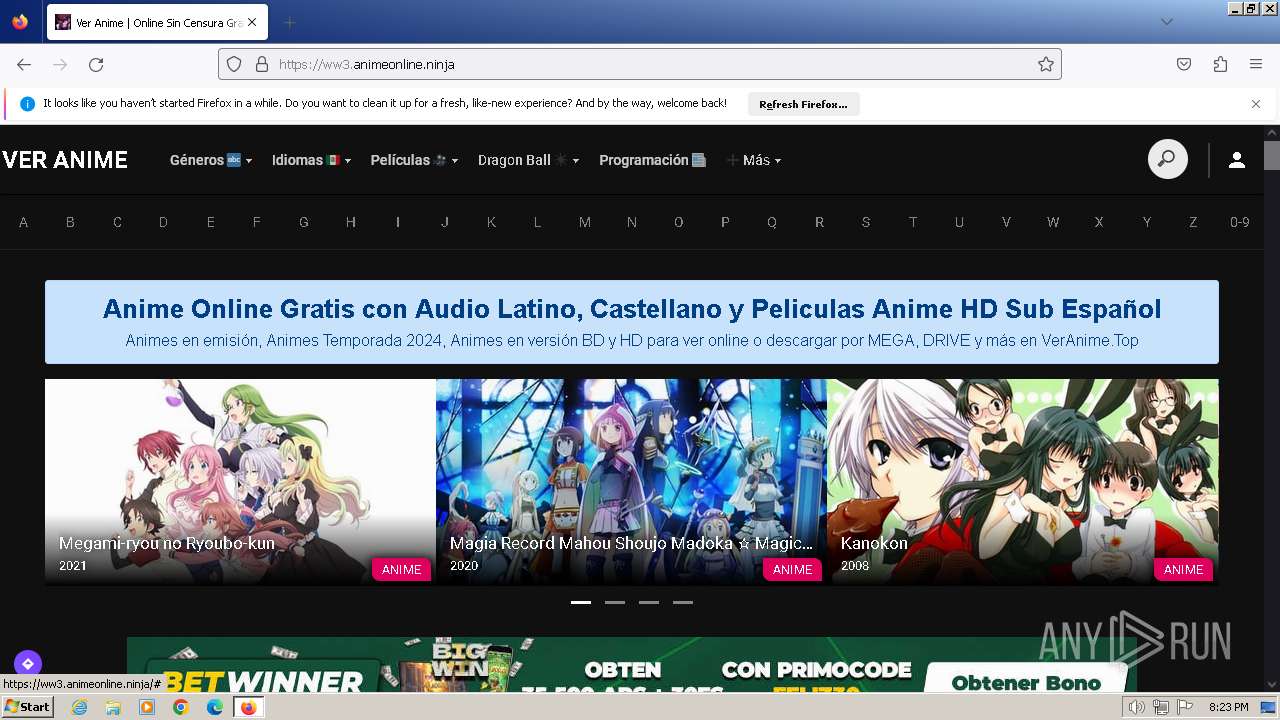1280x720 pixels.
Task: Close the Ver Anime tab
Action: [251, 22]
